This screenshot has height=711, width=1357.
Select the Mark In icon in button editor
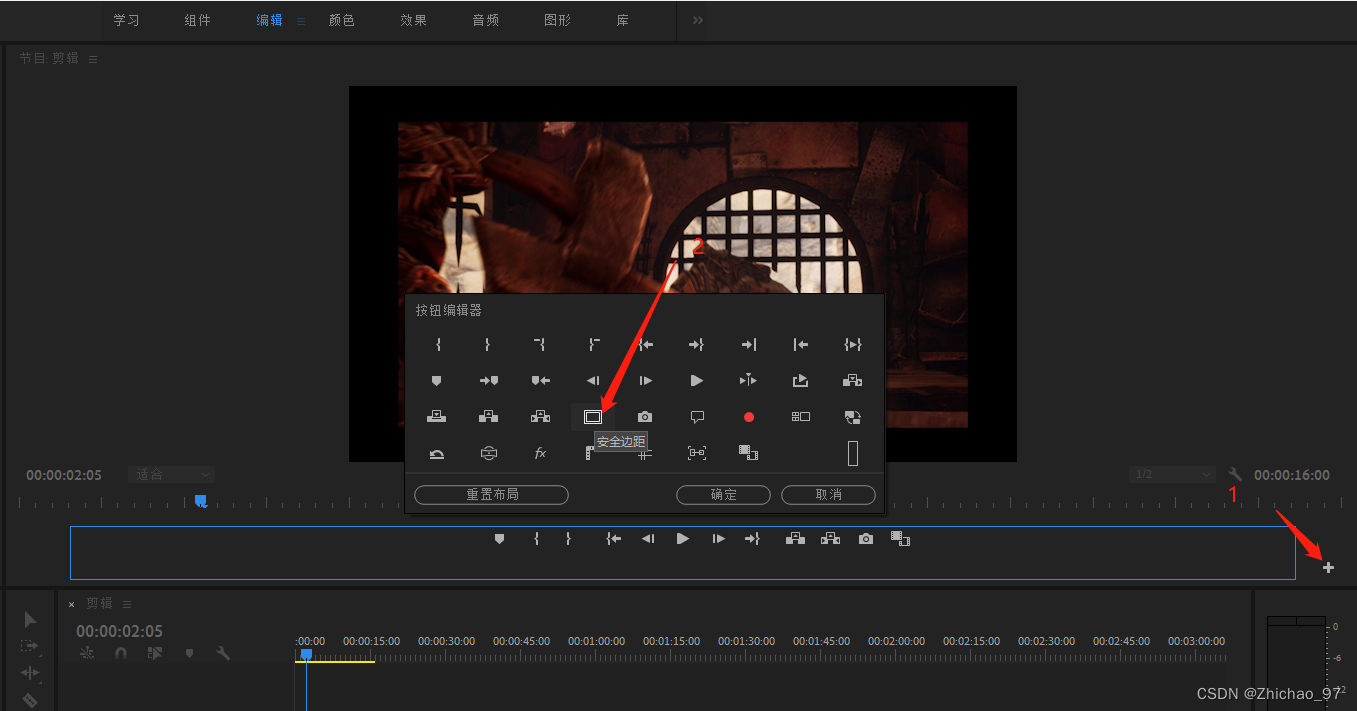tap(438, 344)
